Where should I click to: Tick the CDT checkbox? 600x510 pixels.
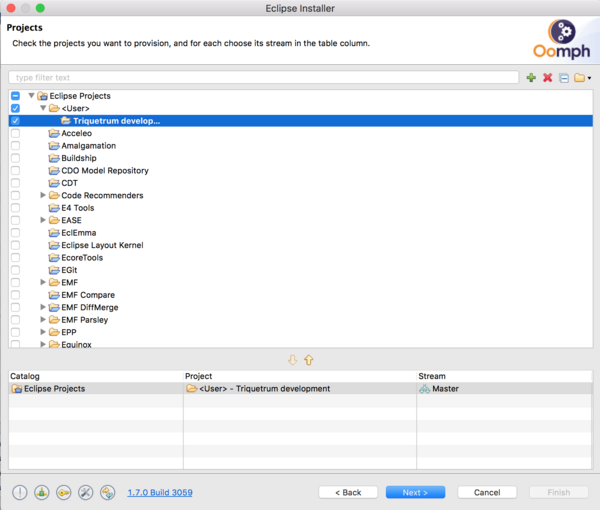click(x=15, y=183)
